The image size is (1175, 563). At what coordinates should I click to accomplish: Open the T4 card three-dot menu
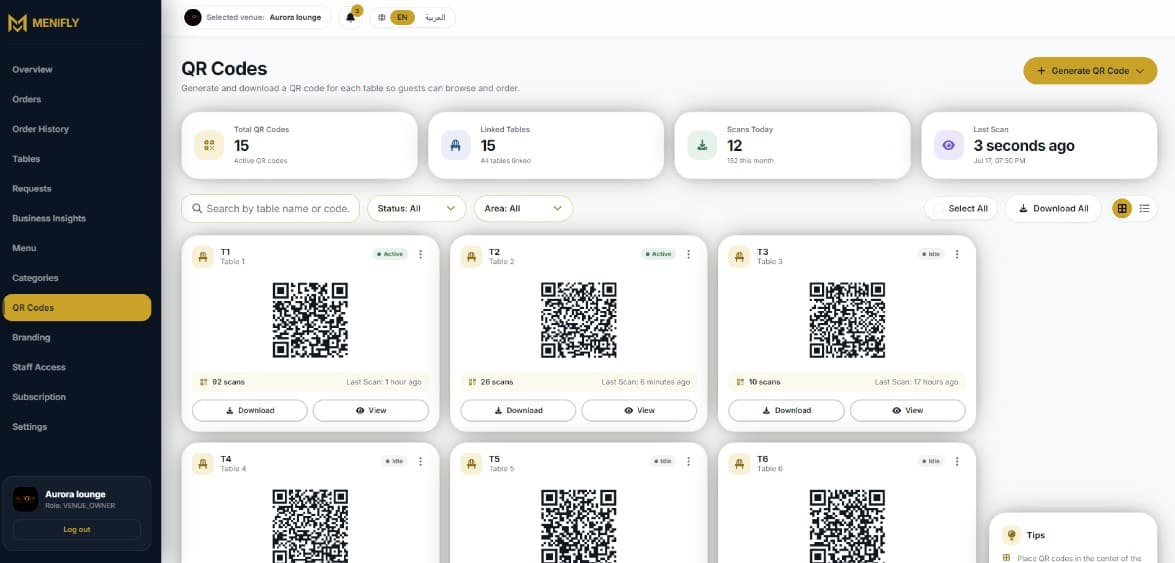(x=420, y=461)
